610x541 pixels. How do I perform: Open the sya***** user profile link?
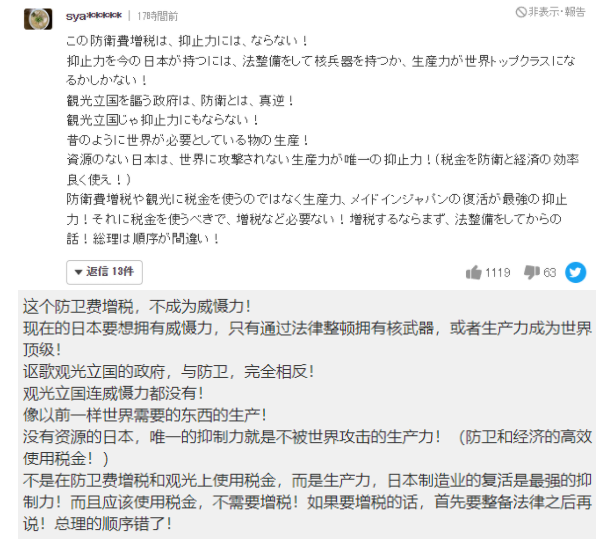94,16
